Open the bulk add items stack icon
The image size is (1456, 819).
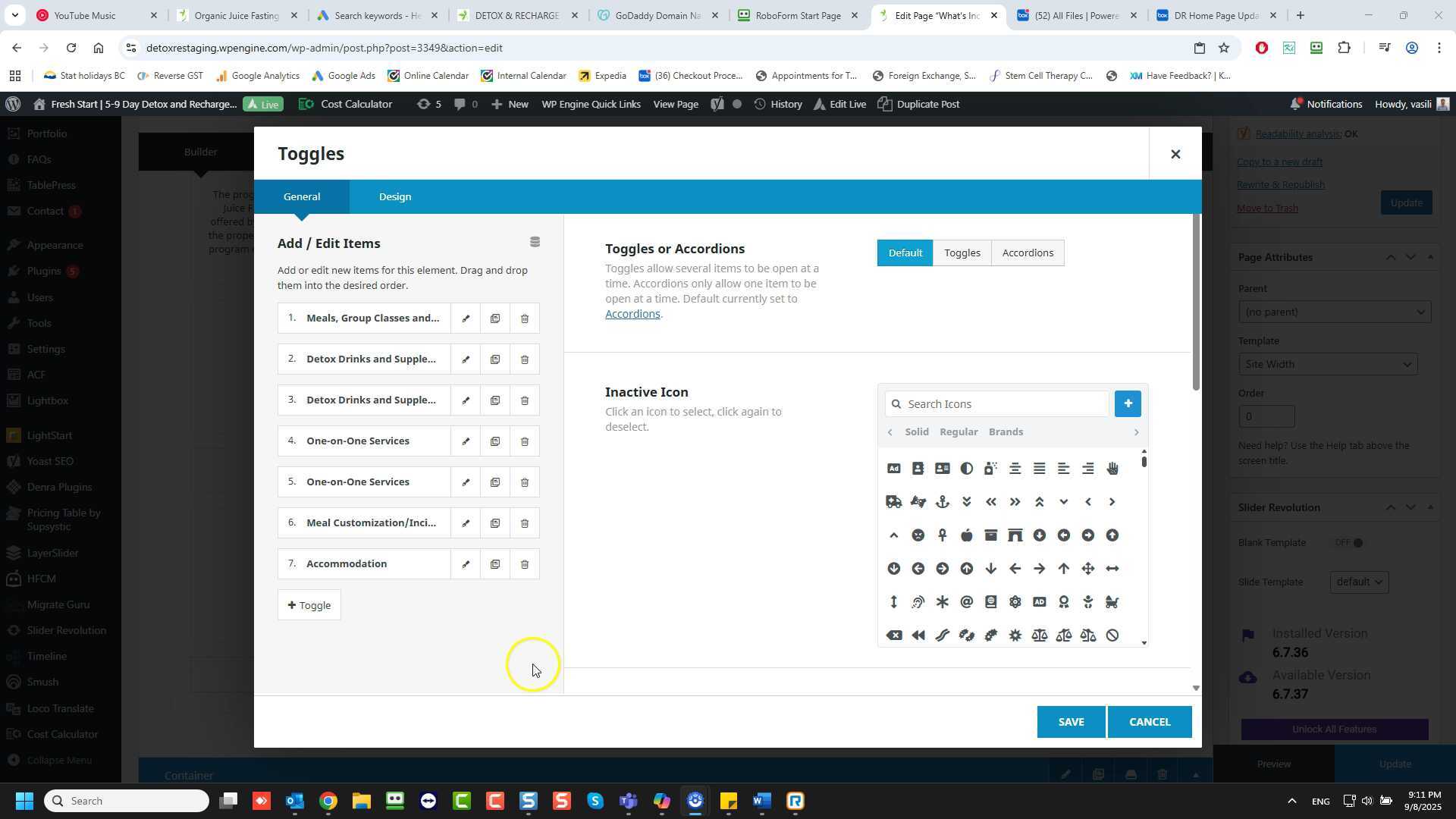pyautogui.click(x=535, y=243)
